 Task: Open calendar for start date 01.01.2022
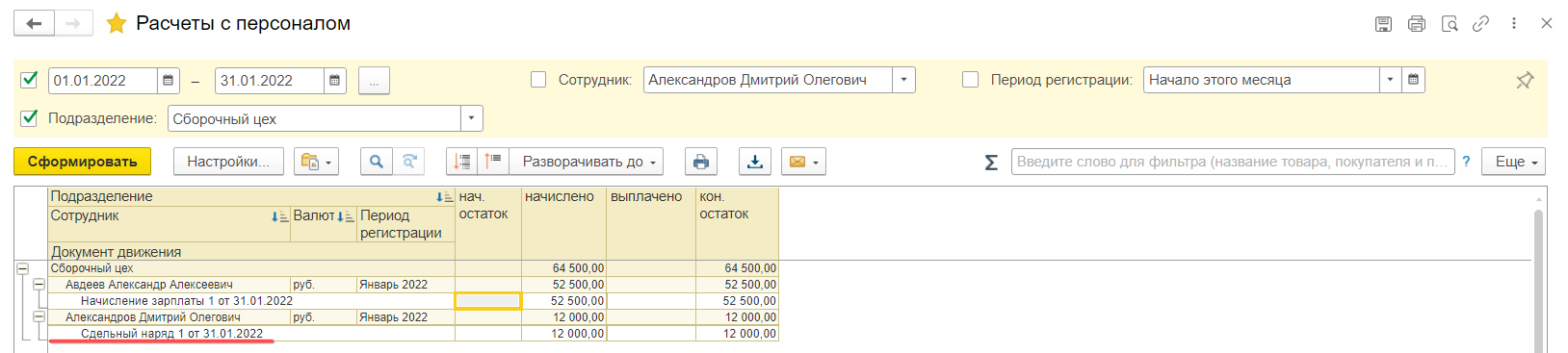coord(168,80)
